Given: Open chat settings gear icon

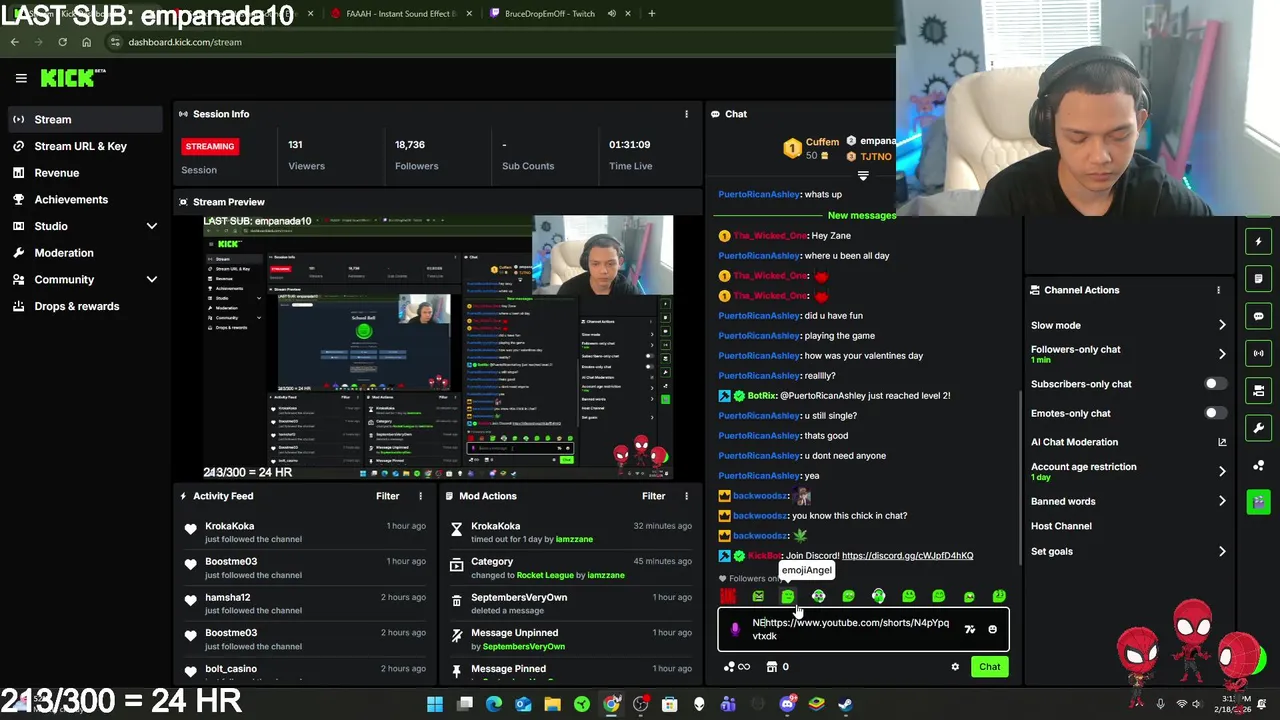Looking at the screenshot, I should pos(955,667).
